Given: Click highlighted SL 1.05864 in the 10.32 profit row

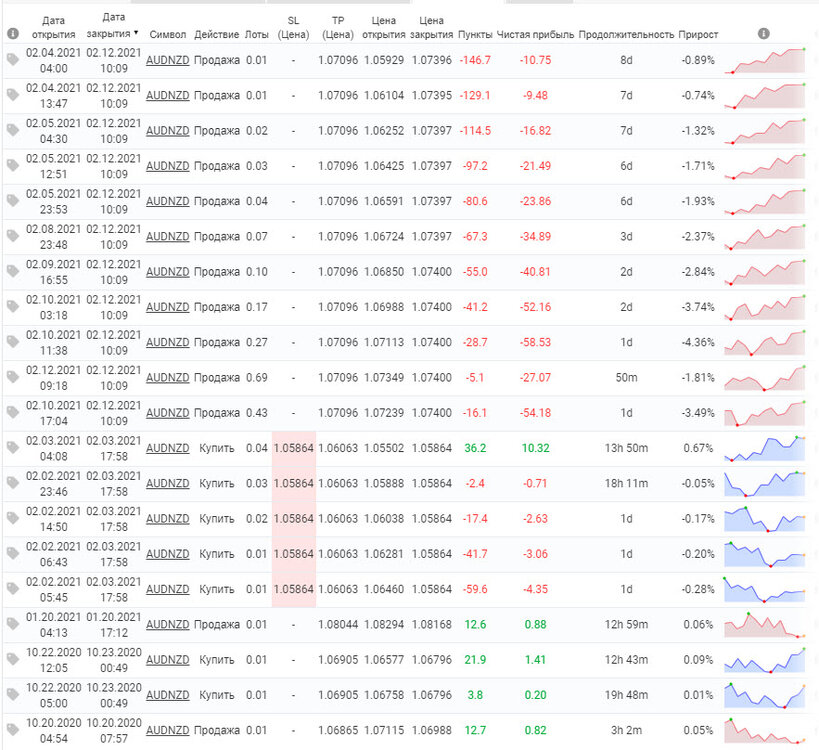Looking at the screenshot, I should [294, 448].
